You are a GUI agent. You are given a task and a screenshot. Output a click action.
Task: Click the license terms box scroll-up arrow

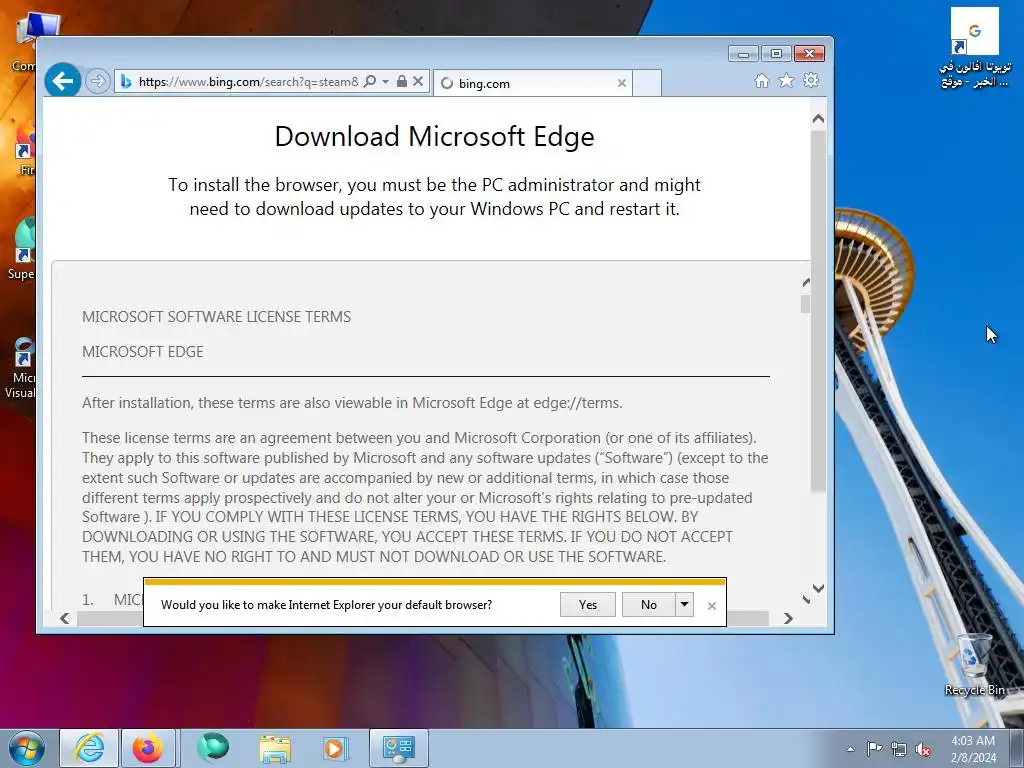coord(806,283)
